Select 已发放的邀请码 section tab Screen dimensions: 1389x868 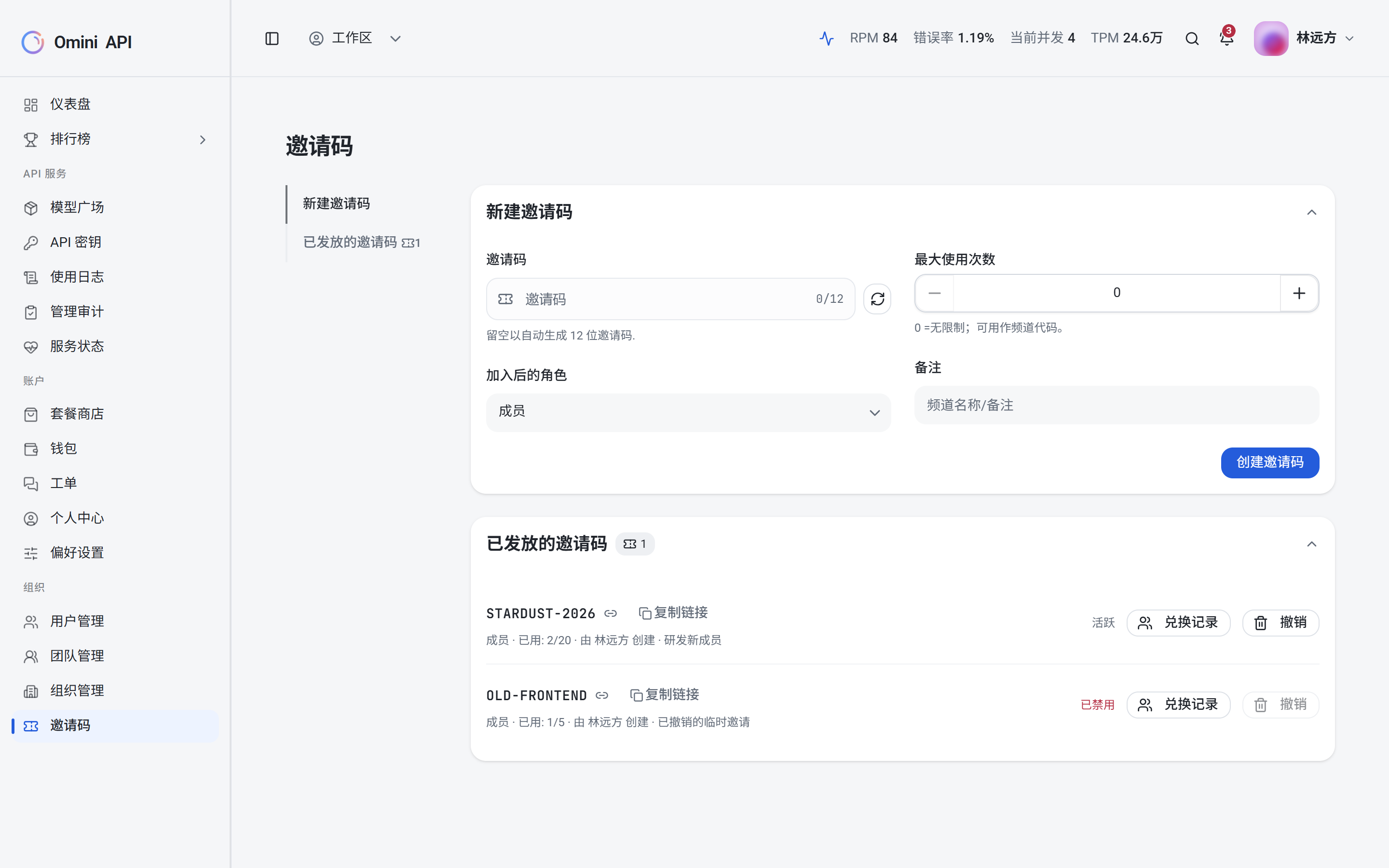(362, 242)
